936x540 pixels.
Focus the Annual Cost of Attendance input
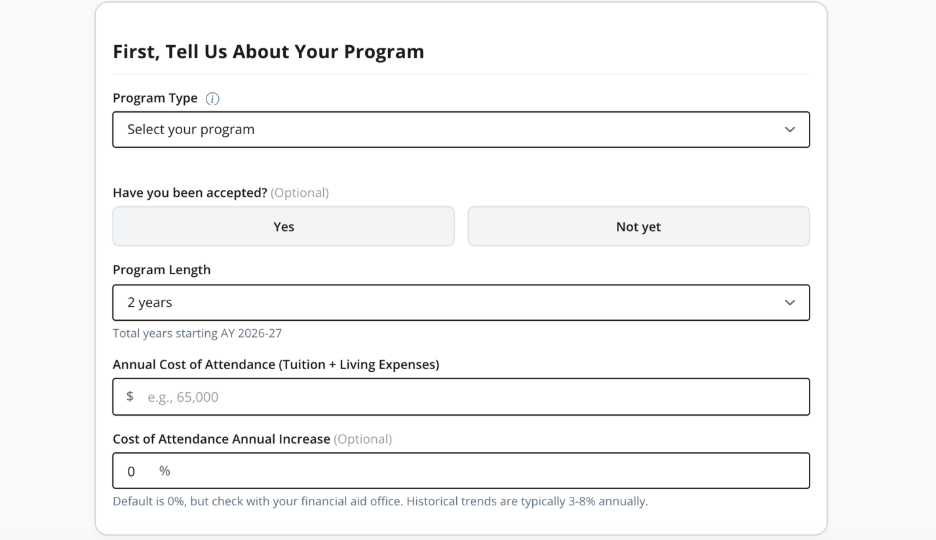point(470,397)
